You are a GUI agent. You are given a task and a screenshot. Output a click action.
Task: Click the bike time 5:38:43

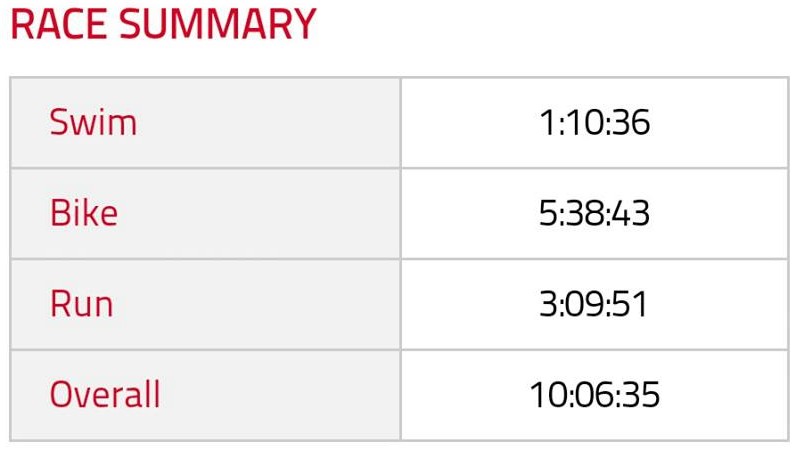pyautogui.click(x=594, y=214)
